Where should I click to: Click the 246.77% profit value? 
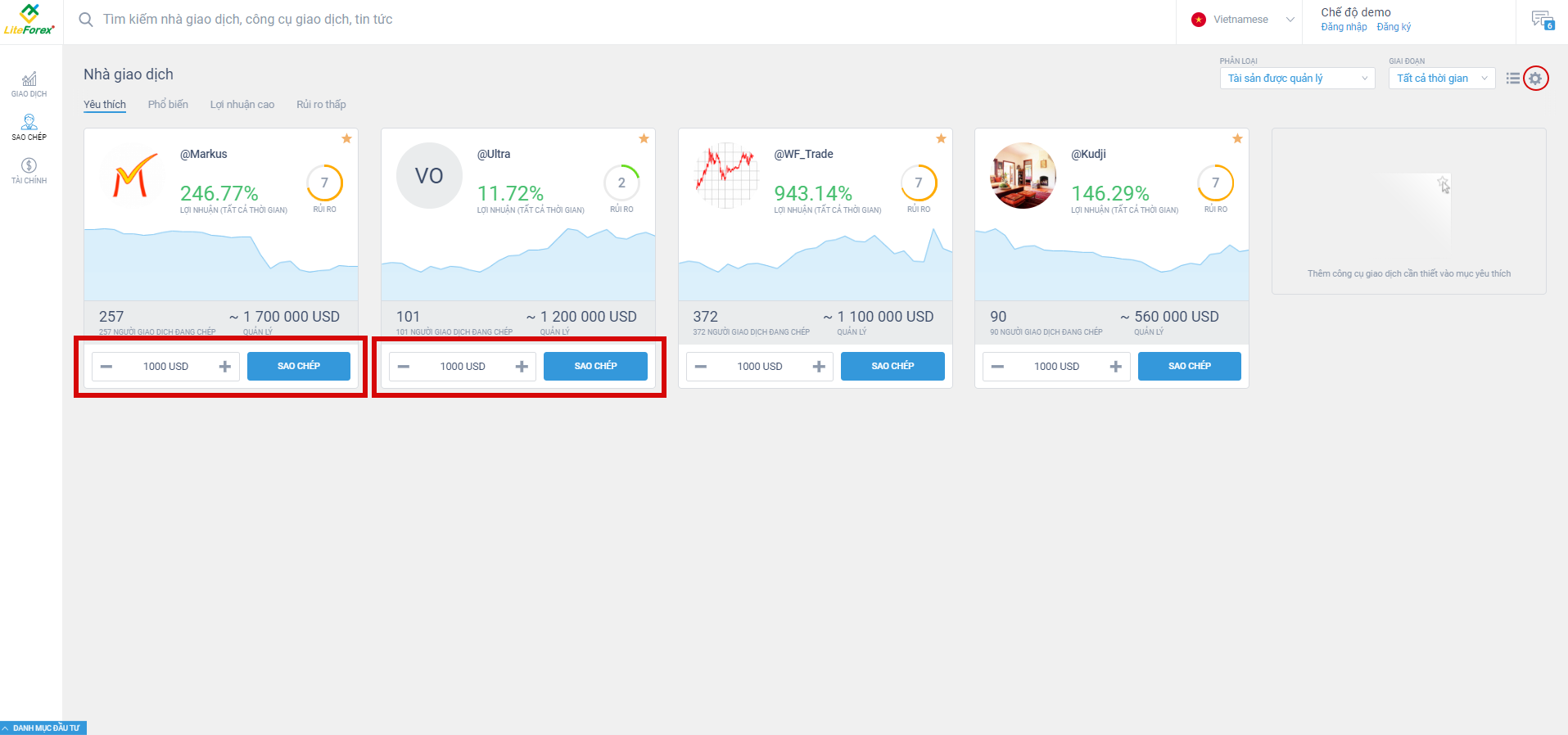(219, 193)
